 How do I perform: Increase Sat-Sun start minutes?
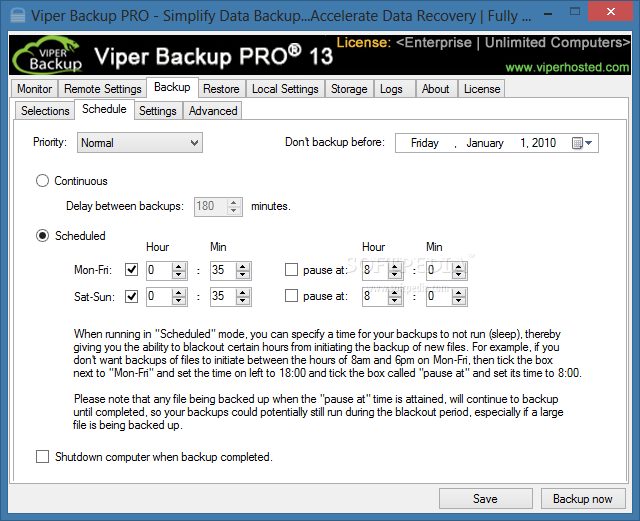[242, 292]
